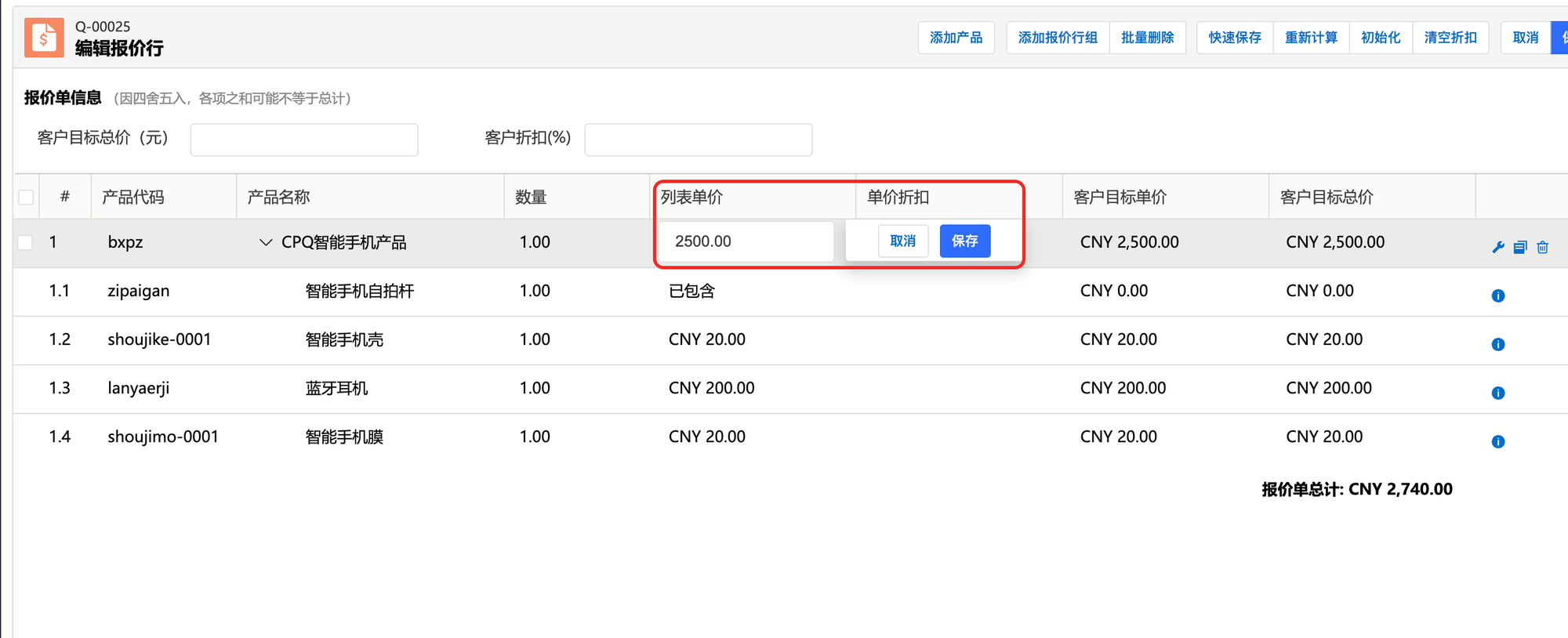Click the 客户目标总价 input field

[x=304, y=140]
